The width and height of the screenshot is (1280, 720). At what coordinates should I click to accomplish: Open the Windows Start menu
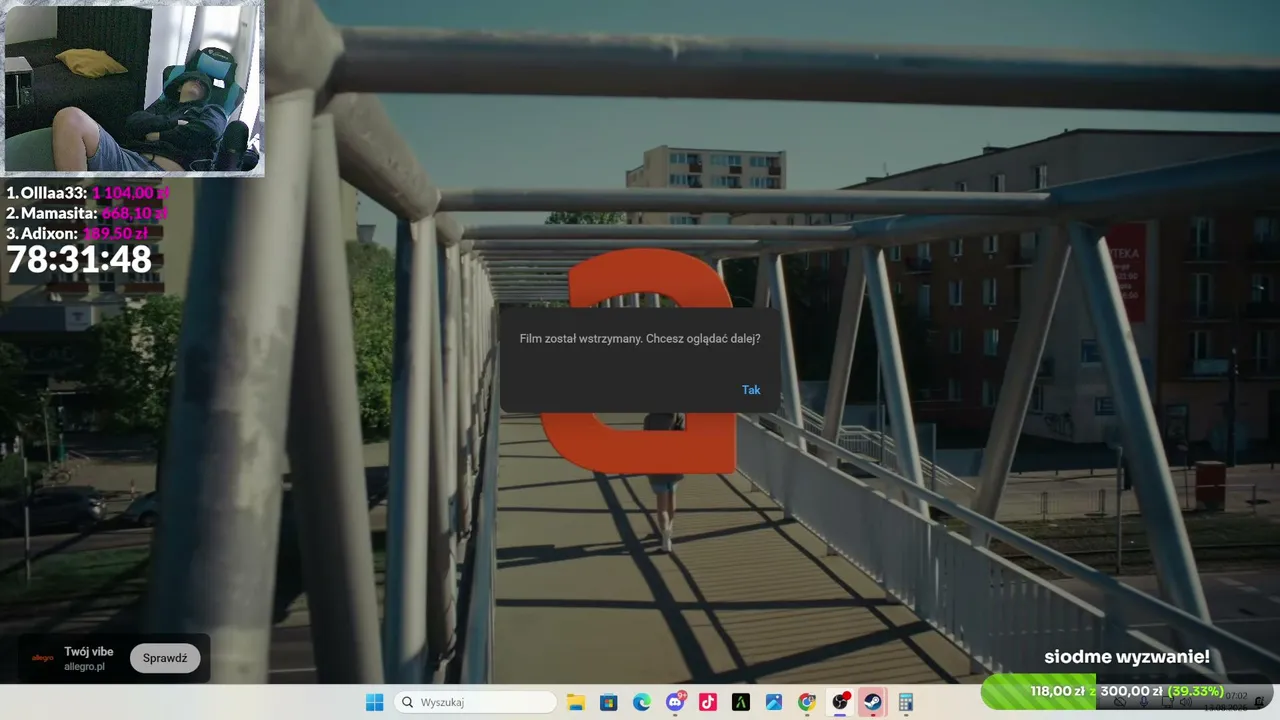(374, 702)
